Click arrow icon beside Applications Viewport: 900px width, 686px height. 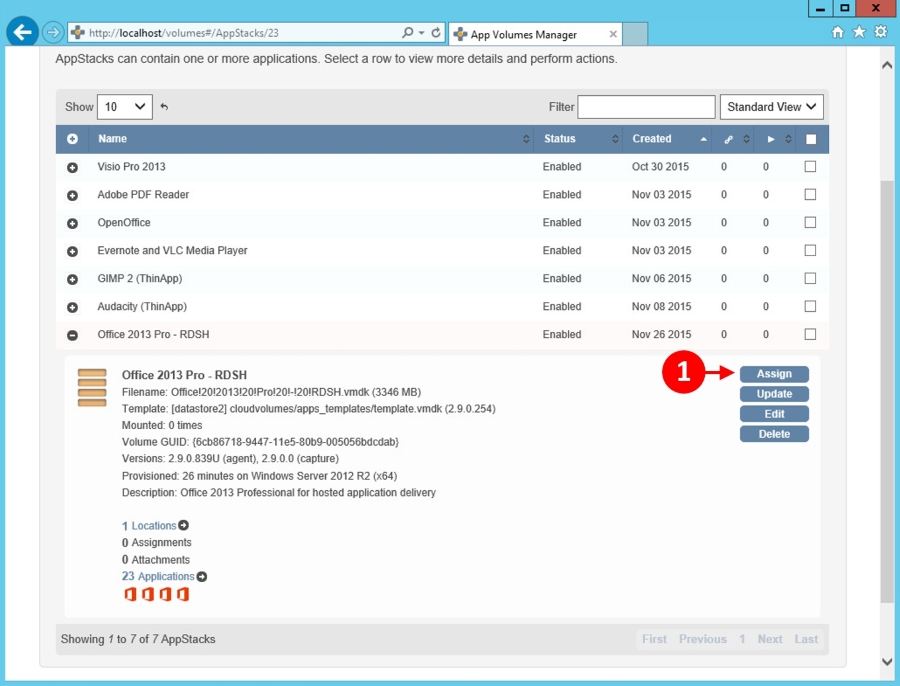(202, 576)
